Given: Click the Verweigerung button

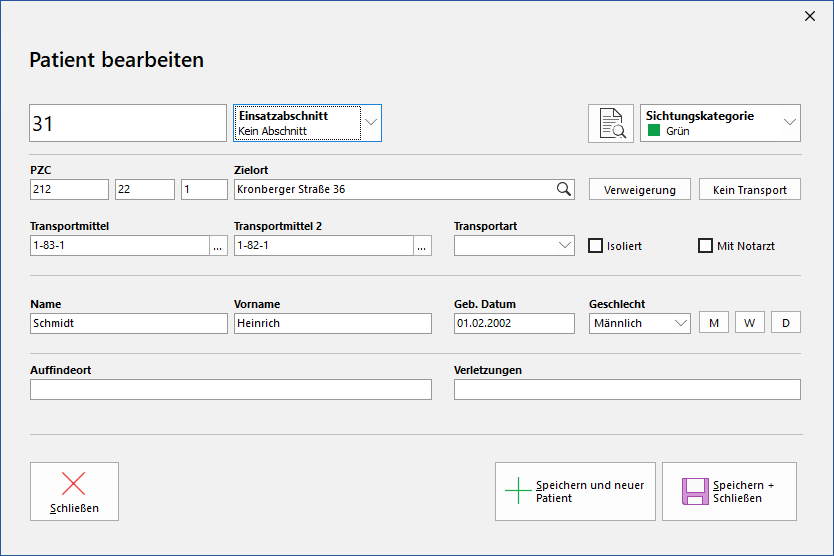Looking at the screenshot, I should (639, 189).
